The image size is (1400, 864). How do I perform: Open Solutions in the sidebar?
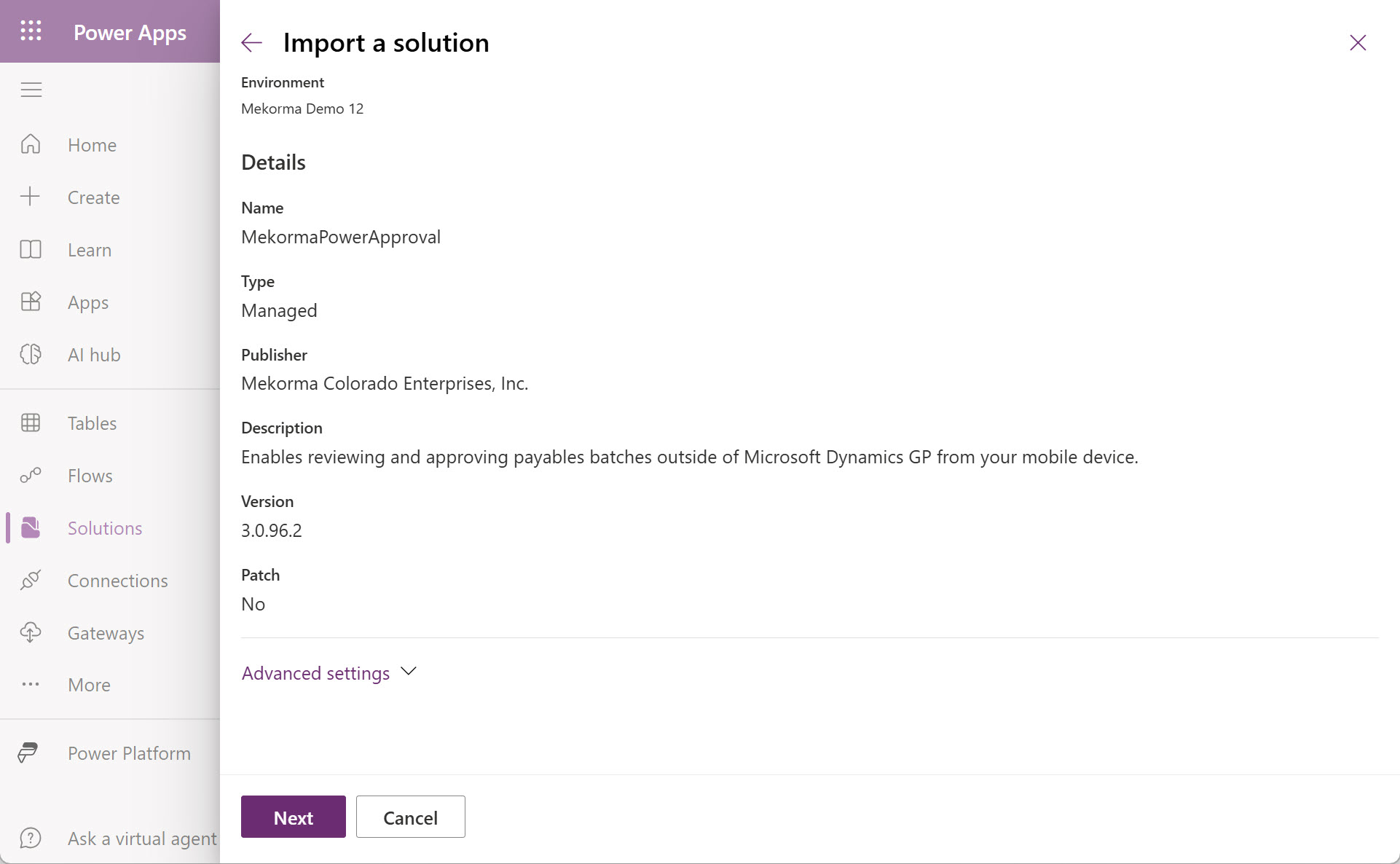pos(104,528)
